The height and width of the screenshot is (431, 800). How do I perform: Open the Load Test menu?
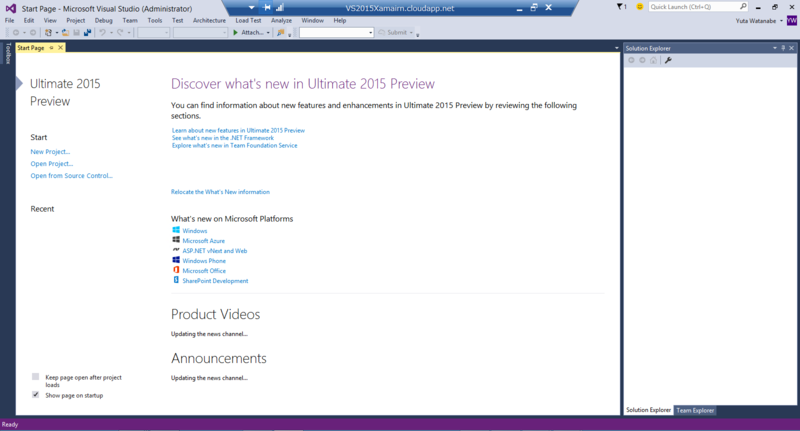click(248, 20)
